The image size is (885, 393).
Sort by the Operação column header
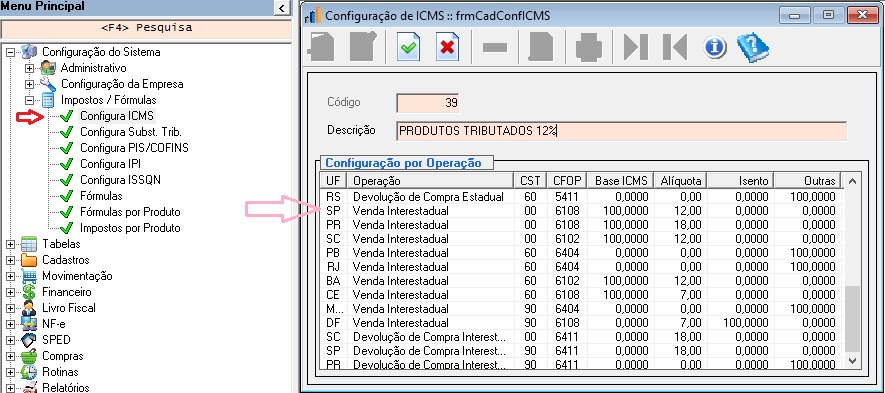pos(430,181)
